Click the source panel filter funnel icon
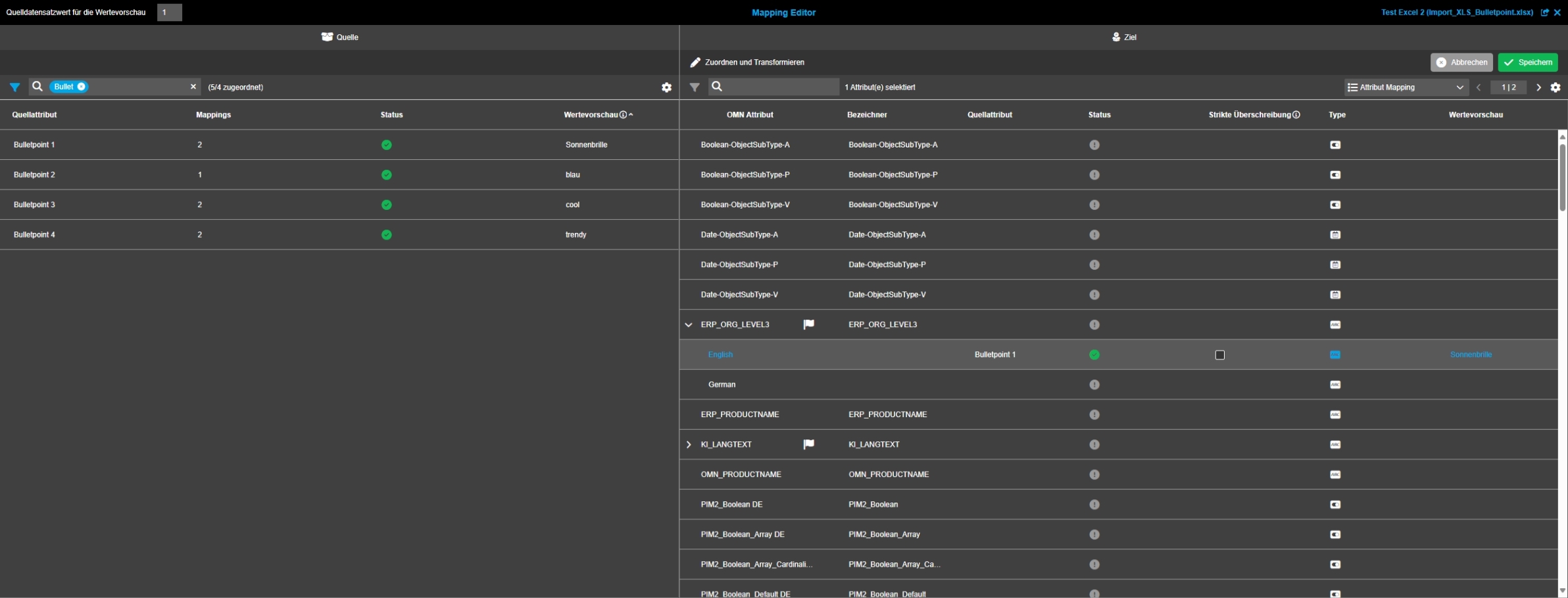Image resolution: width=1568 pixels, height=598 pixels. [14, 87]
